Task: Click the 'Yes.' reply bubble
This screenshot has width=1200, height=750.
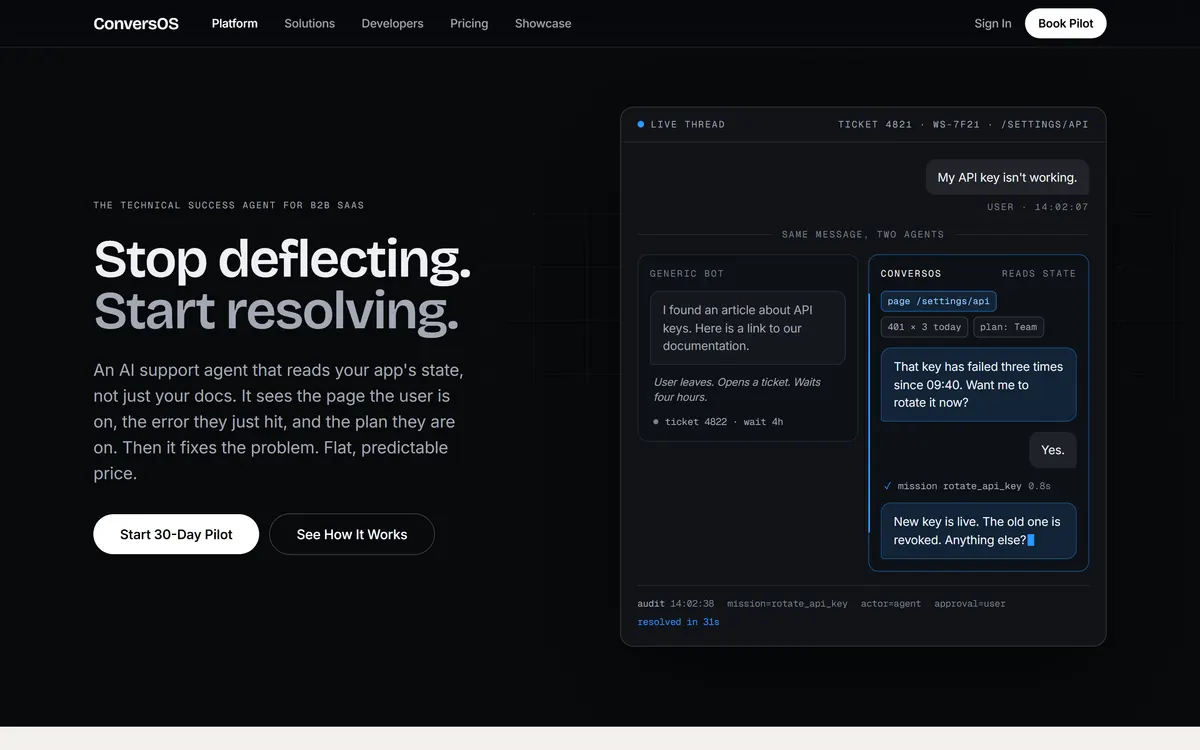Action: point(1053,450)
